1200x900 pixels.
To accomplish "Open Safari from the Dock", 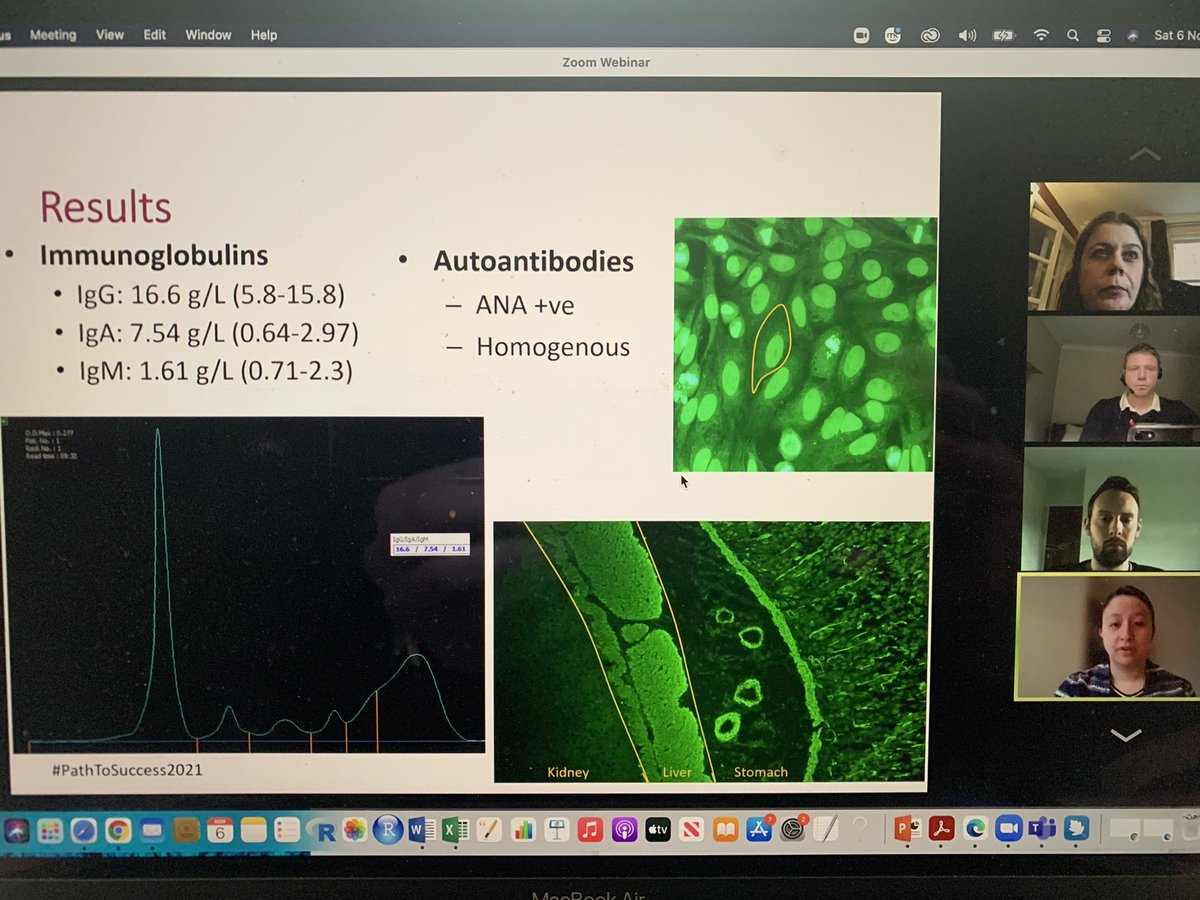I will click(x=84, y=830).
